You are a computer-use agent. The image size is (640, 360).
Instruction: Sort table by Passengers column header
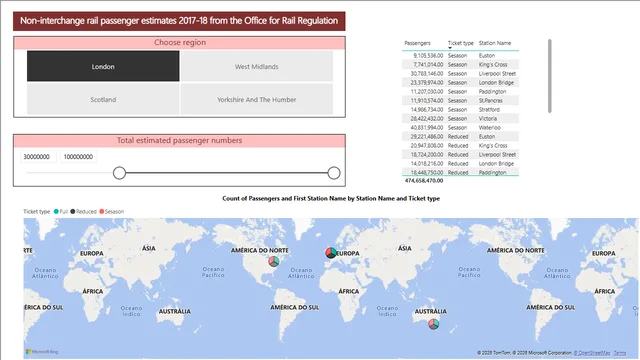417,43
